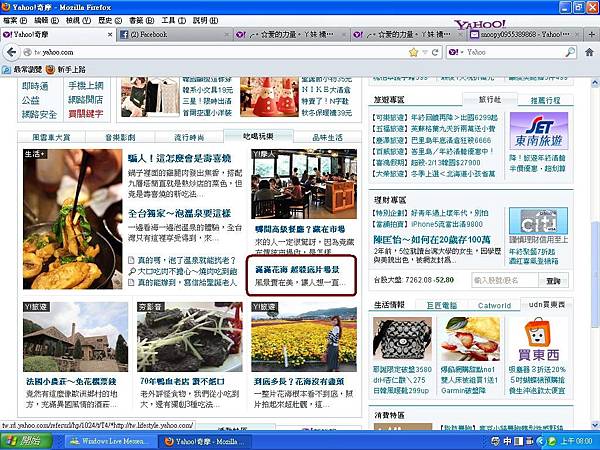Switch to the (2) Facebook tab
600x450 pixels.
click(174, 35)
